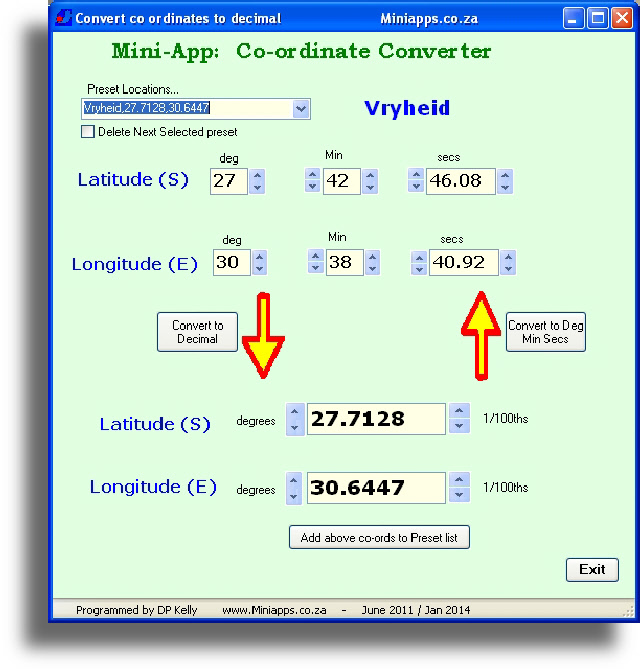The image size is (640, 671).
Task: Increase decimal latitude by 1/100ths
Action: point(458,411)
